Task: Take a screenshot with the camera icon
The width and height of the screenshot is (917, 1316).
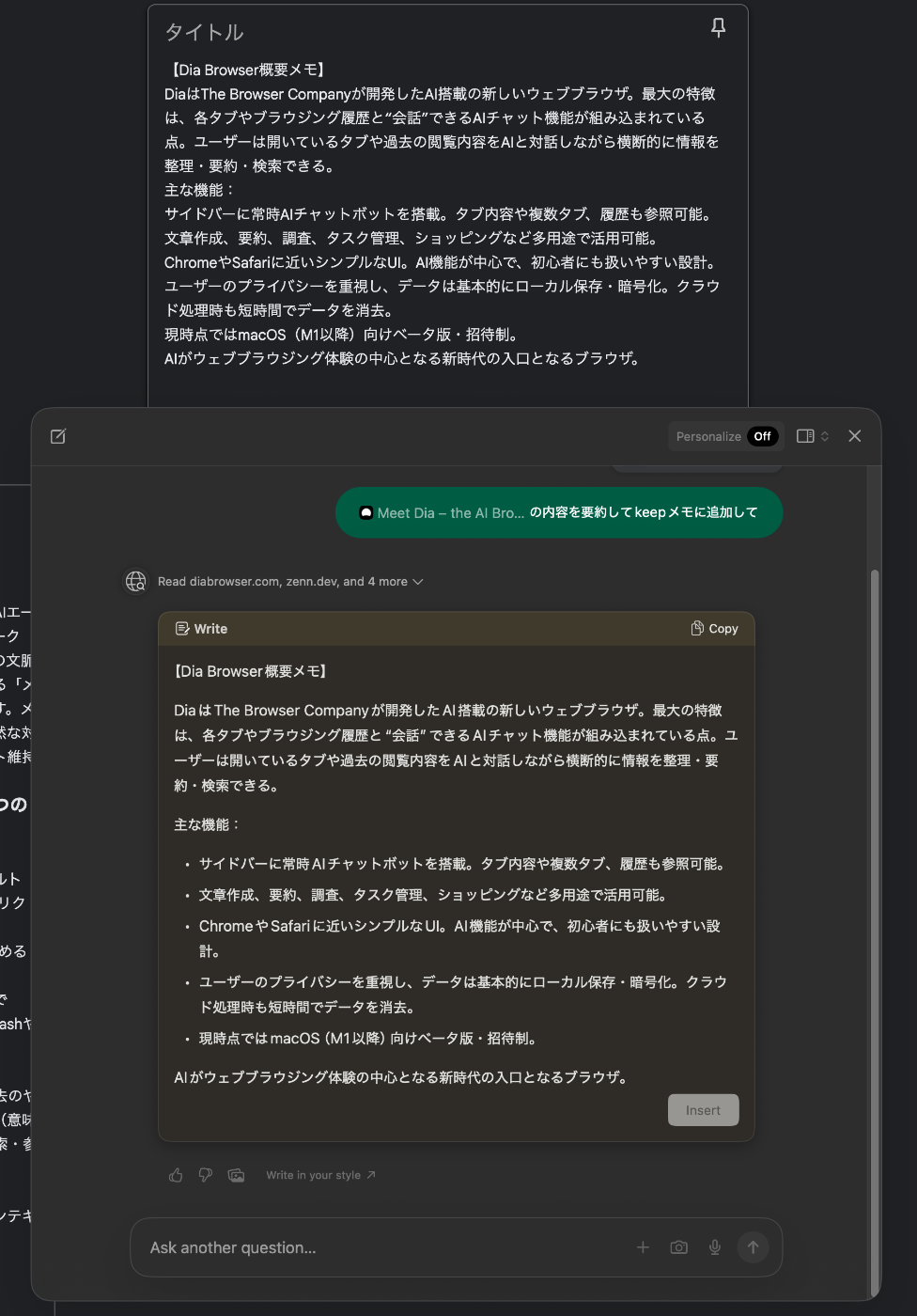Action: tap(678, 1247)
